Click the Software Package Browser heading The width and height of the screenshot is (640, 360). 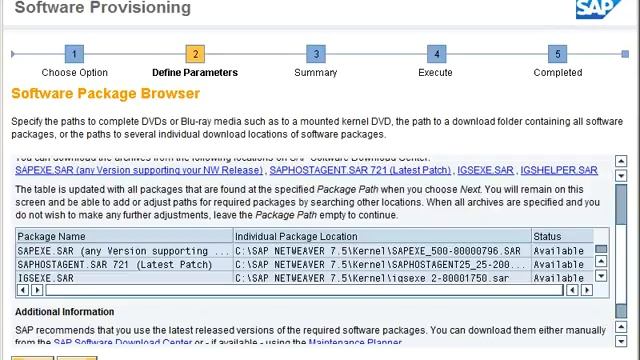[106, 93]
